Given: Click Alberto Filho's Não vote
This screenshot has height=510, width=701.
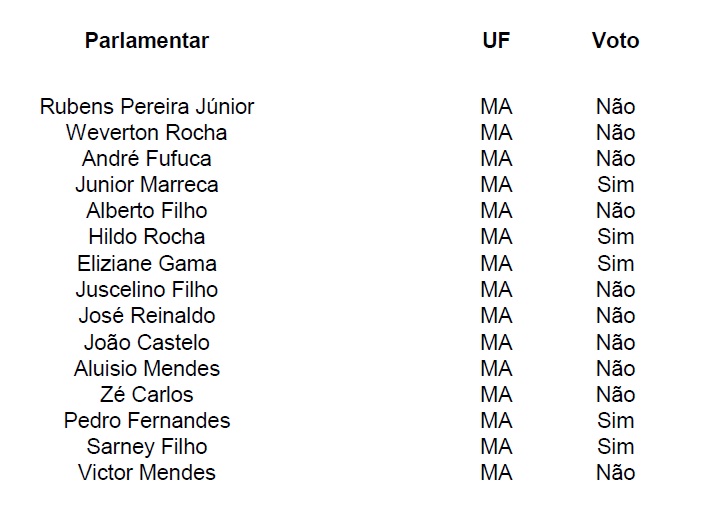Looking at the screenshot, I should pyautogui.click(x=615, y=211).
